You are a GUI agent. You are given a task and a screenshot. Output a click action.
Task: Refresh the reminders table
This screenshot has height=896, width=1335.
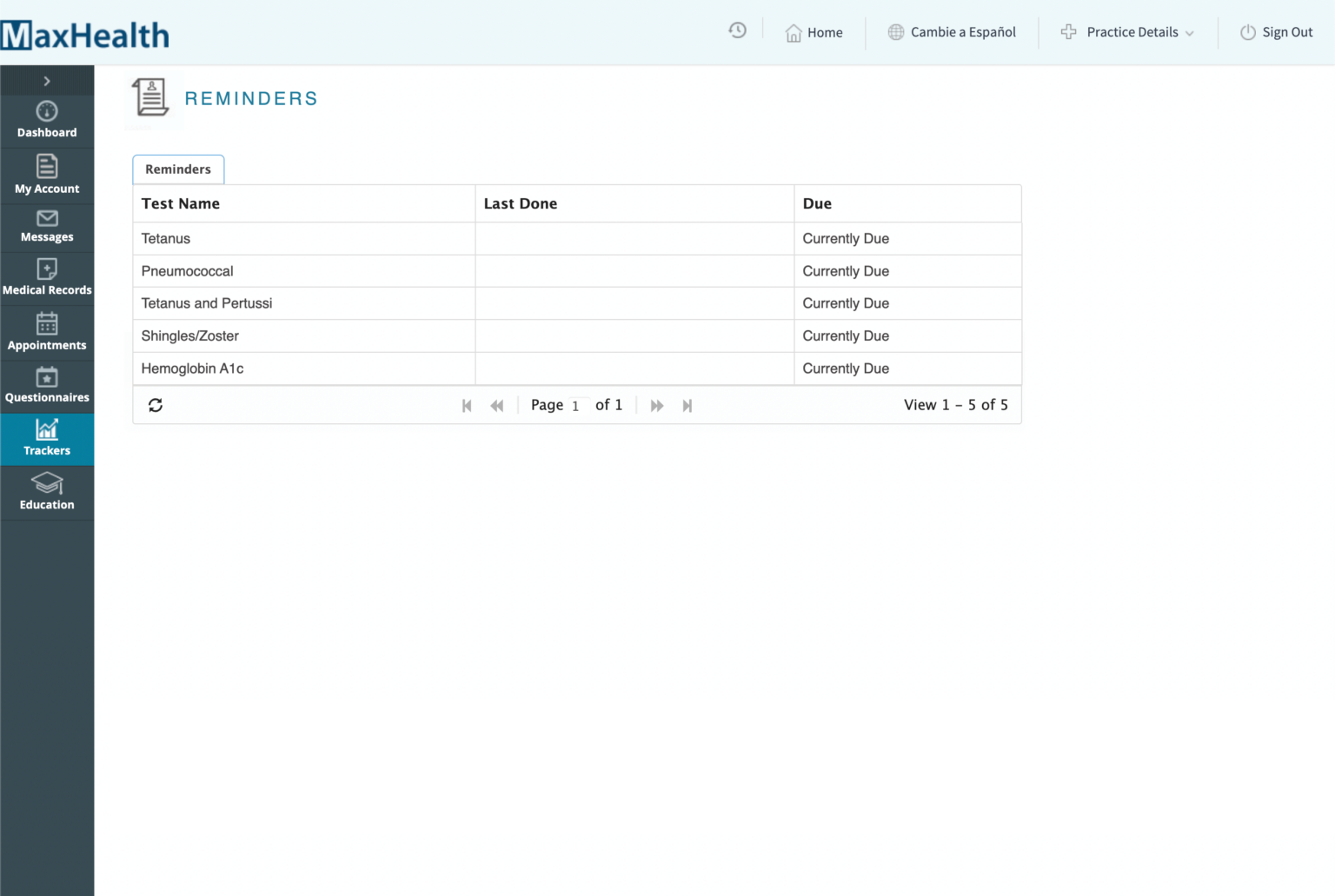[x=156, y=404]
